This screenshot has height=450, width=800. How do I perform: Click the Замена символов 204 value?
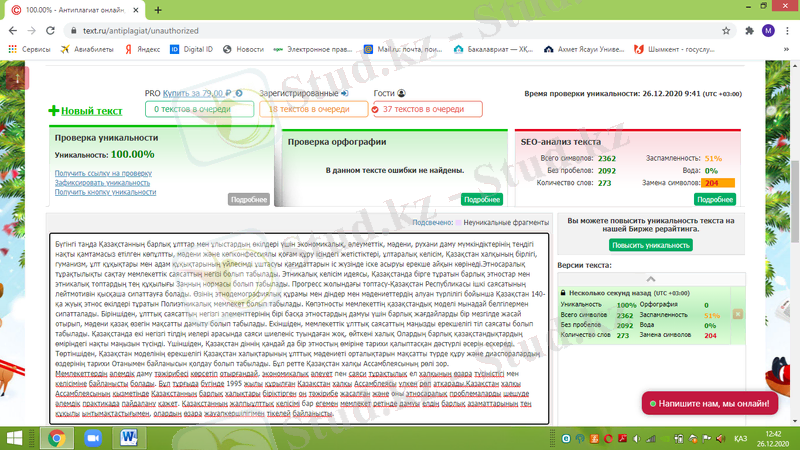[x=718, y=183]
